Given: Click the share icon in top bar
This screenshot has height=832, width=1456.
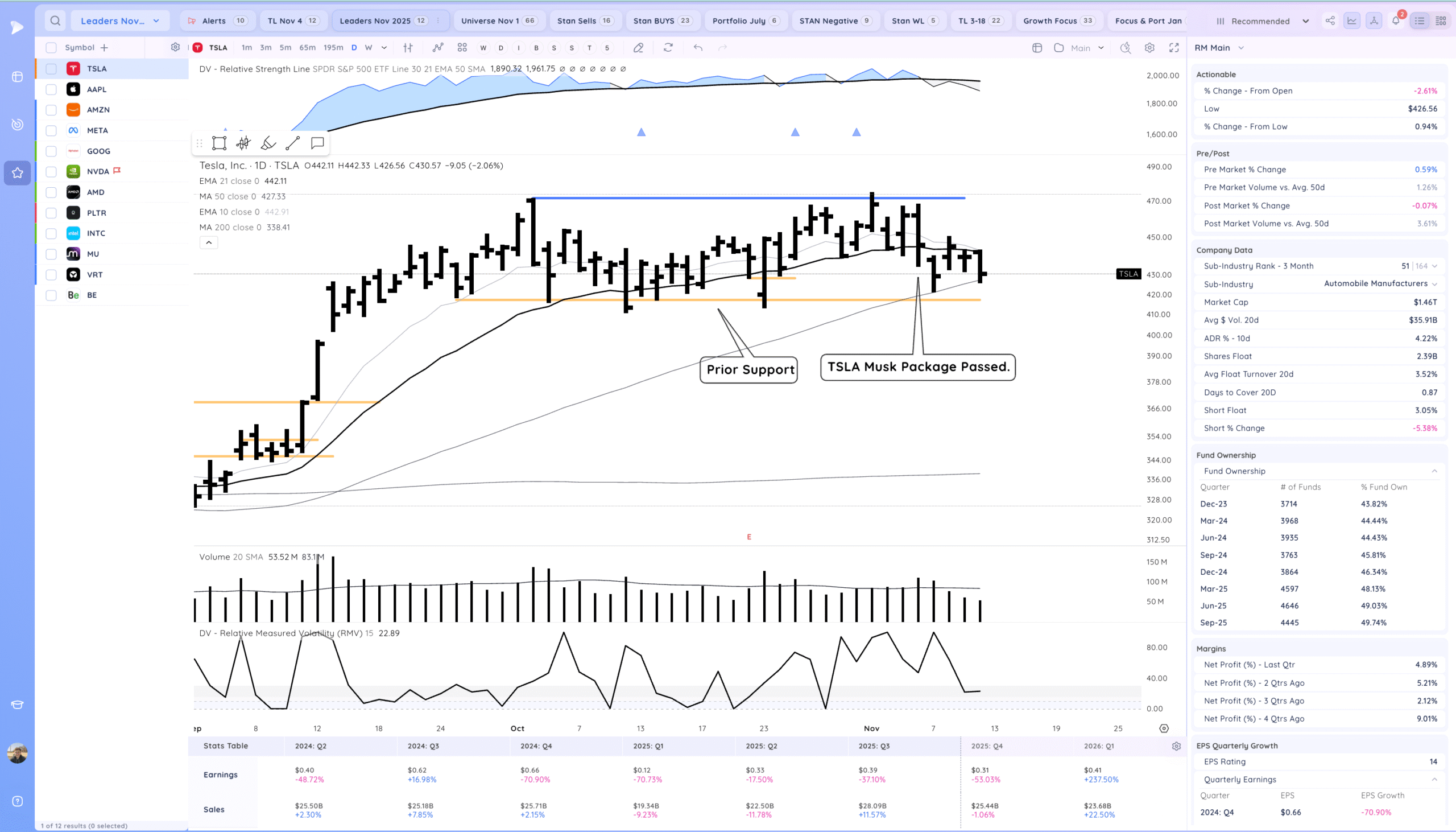Looking at the screenshot, I should point(1330,20).
